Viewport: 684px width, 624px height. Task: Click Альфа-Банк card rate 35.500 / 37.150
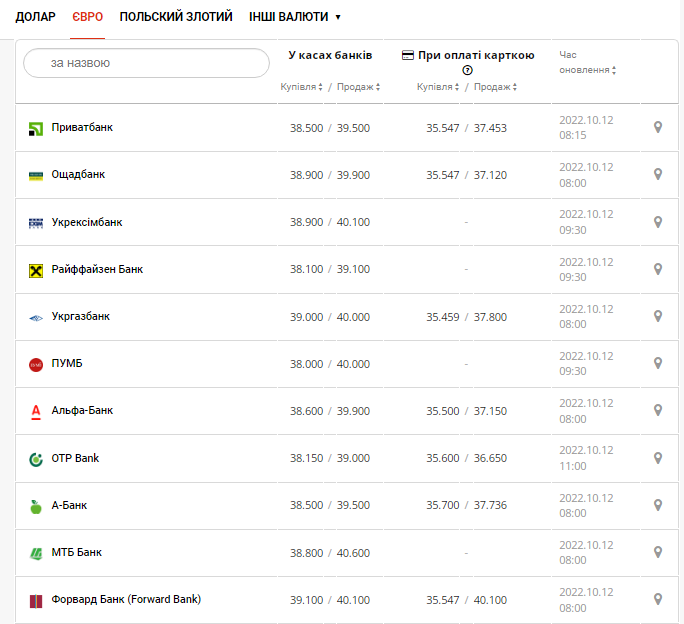pos(466,411)
